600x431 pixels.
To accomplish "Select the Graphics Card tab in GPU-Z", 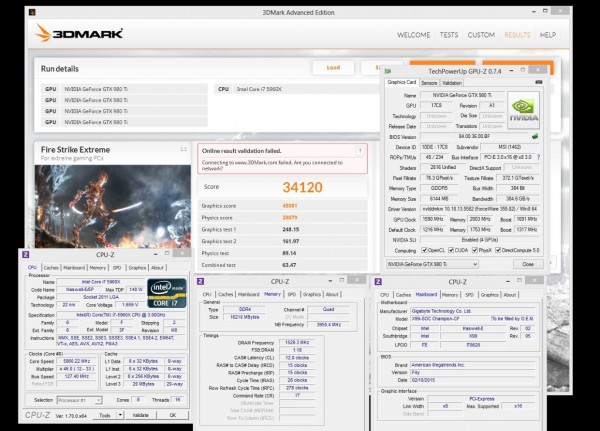I will tap(401, 82).
